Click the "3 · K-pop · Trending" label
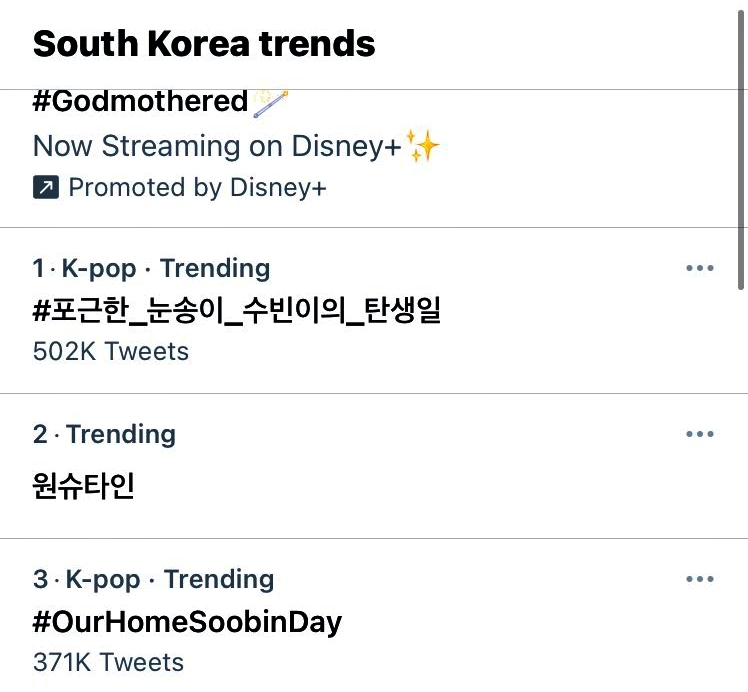This screenshot has height=692, width=748. tap(153, 579)
